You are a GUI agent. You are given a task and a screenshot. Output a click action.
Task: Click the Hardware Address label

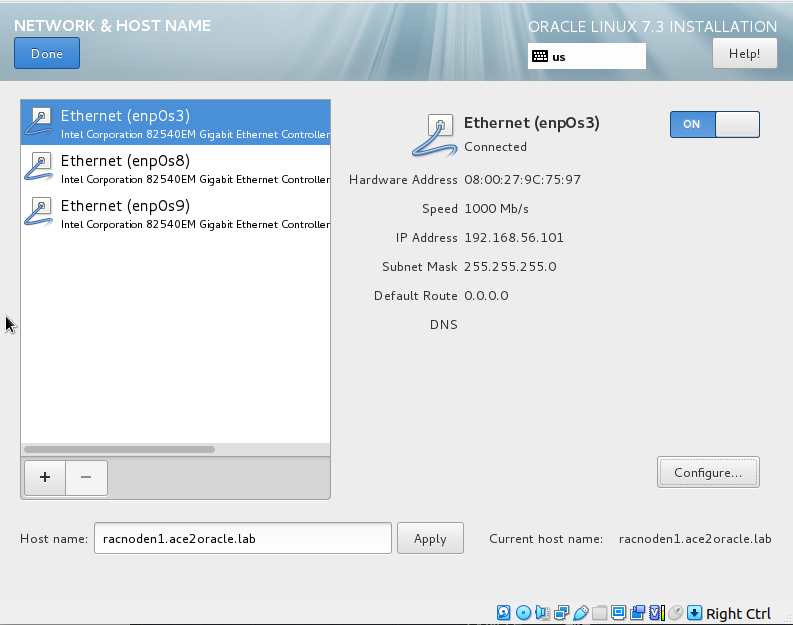(403, 180)
